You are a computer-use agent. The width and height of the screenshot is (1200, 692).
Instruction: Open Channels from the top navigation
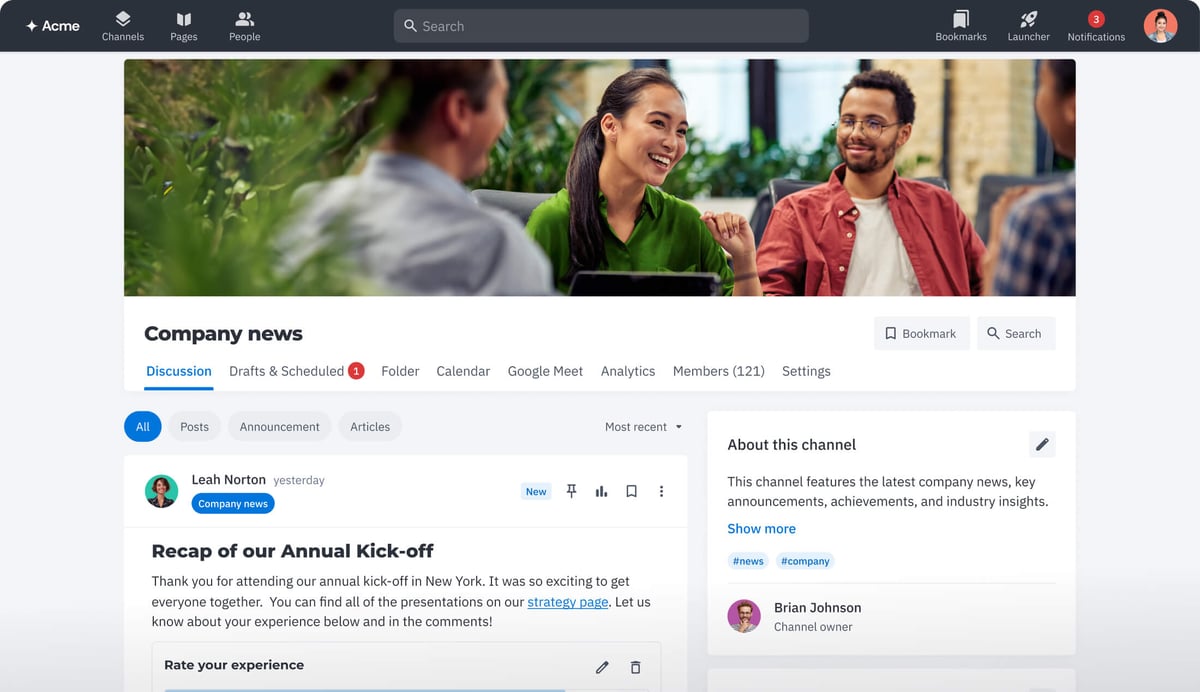pyautogui.click(x=122, y=26)
